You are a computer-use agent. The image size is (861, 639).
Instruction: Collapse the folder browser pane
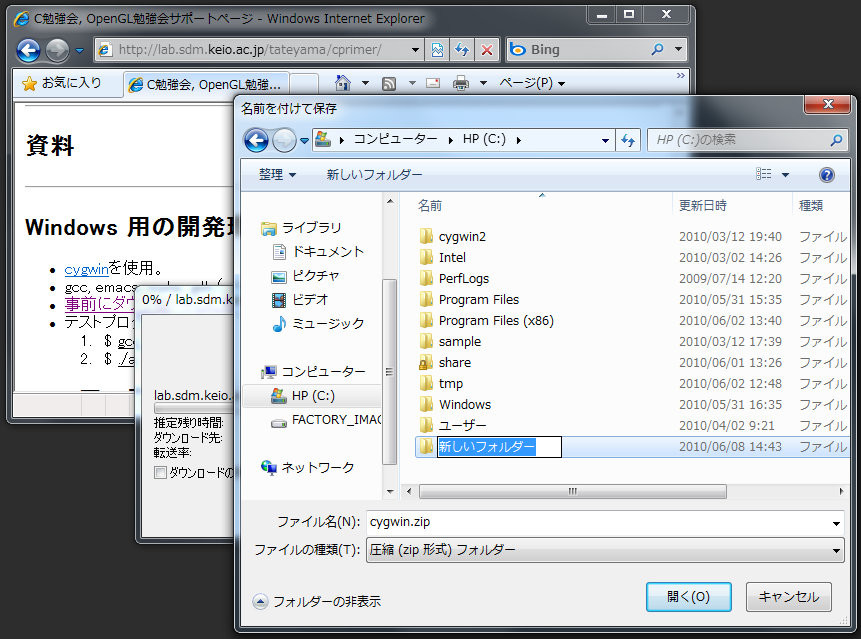(261, 601)
